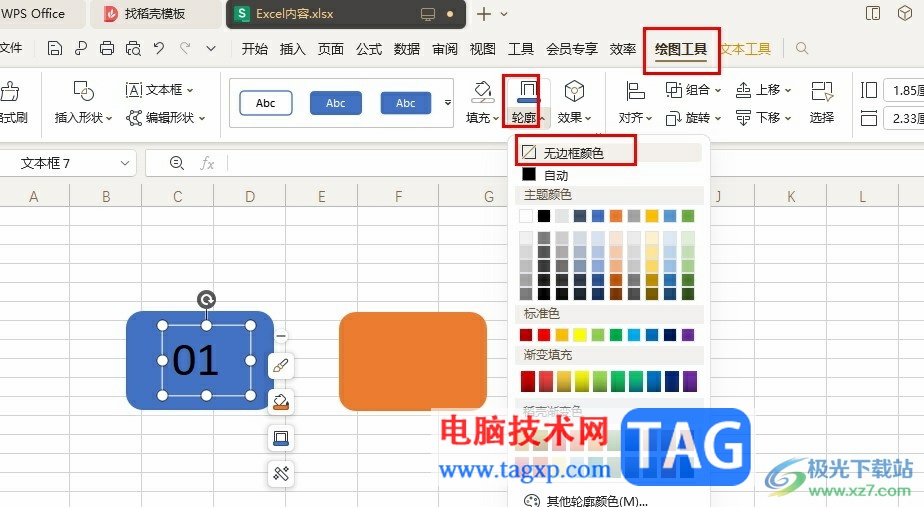
Task: Open the View ribbon tab
Action: tap(483, 49)
